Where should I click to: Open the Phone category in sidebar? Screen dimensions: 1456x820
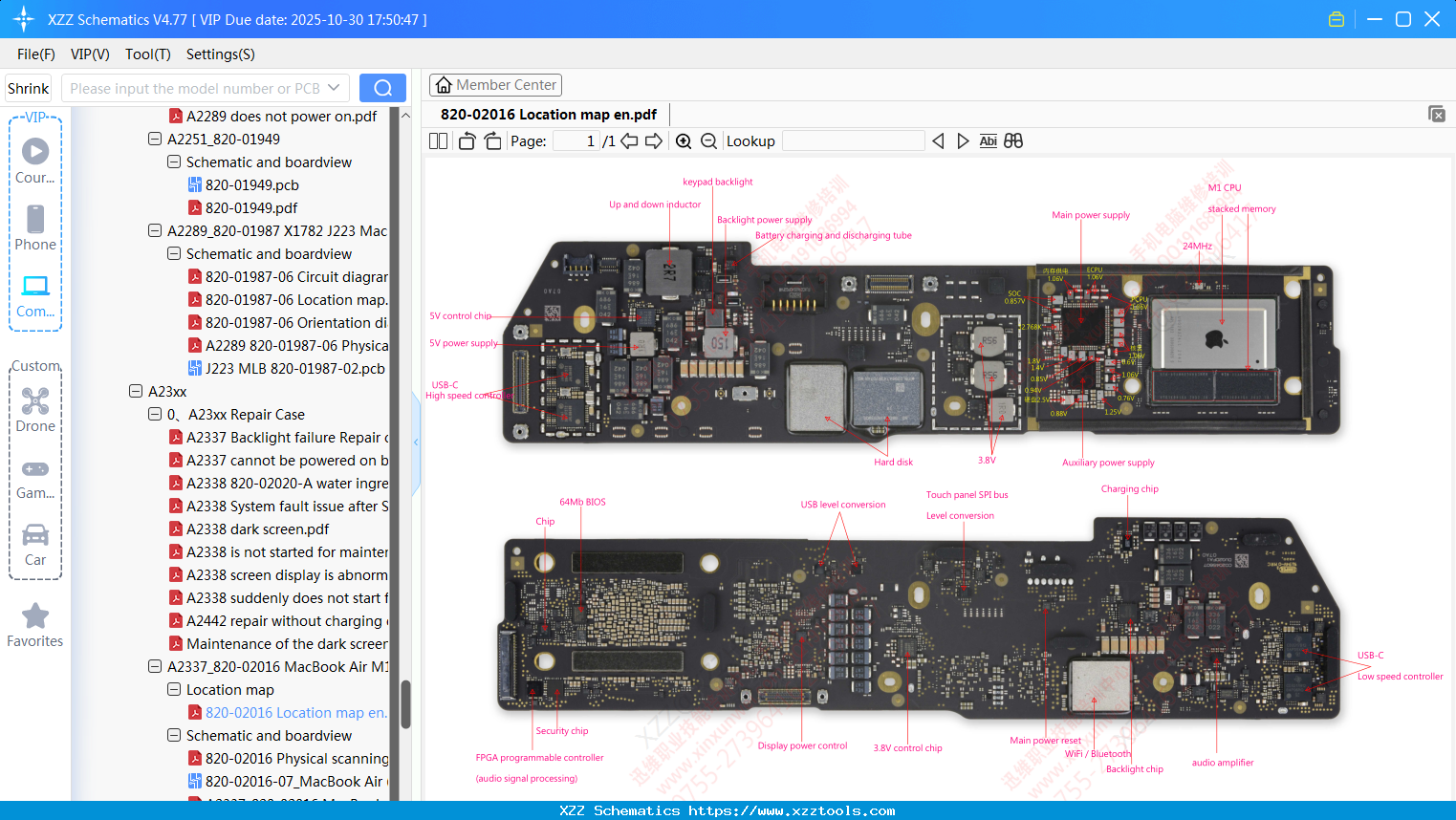pyautogui.click(x=35, y=227)
